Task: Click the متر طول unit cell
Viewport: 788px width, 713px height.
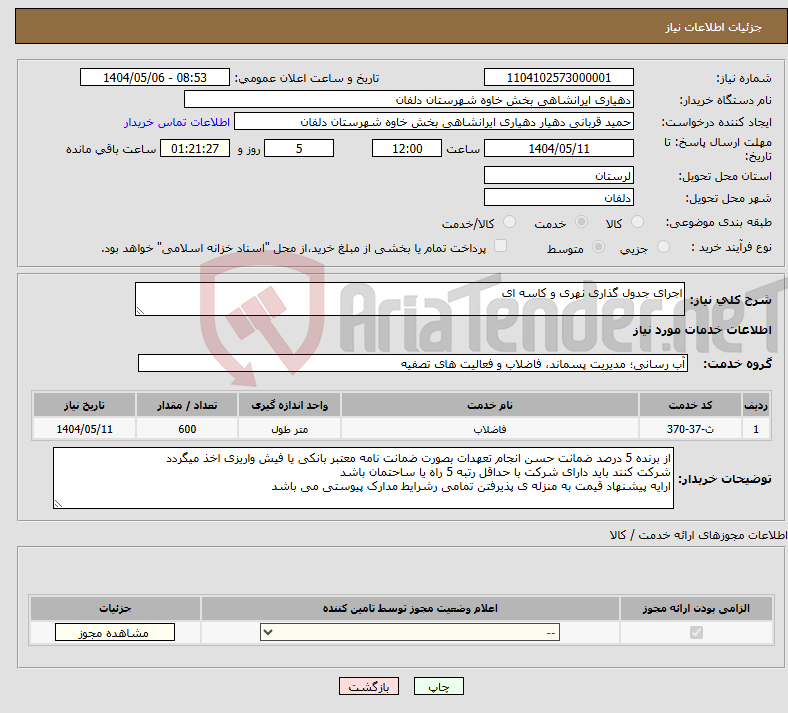Action: pos(289,429)
